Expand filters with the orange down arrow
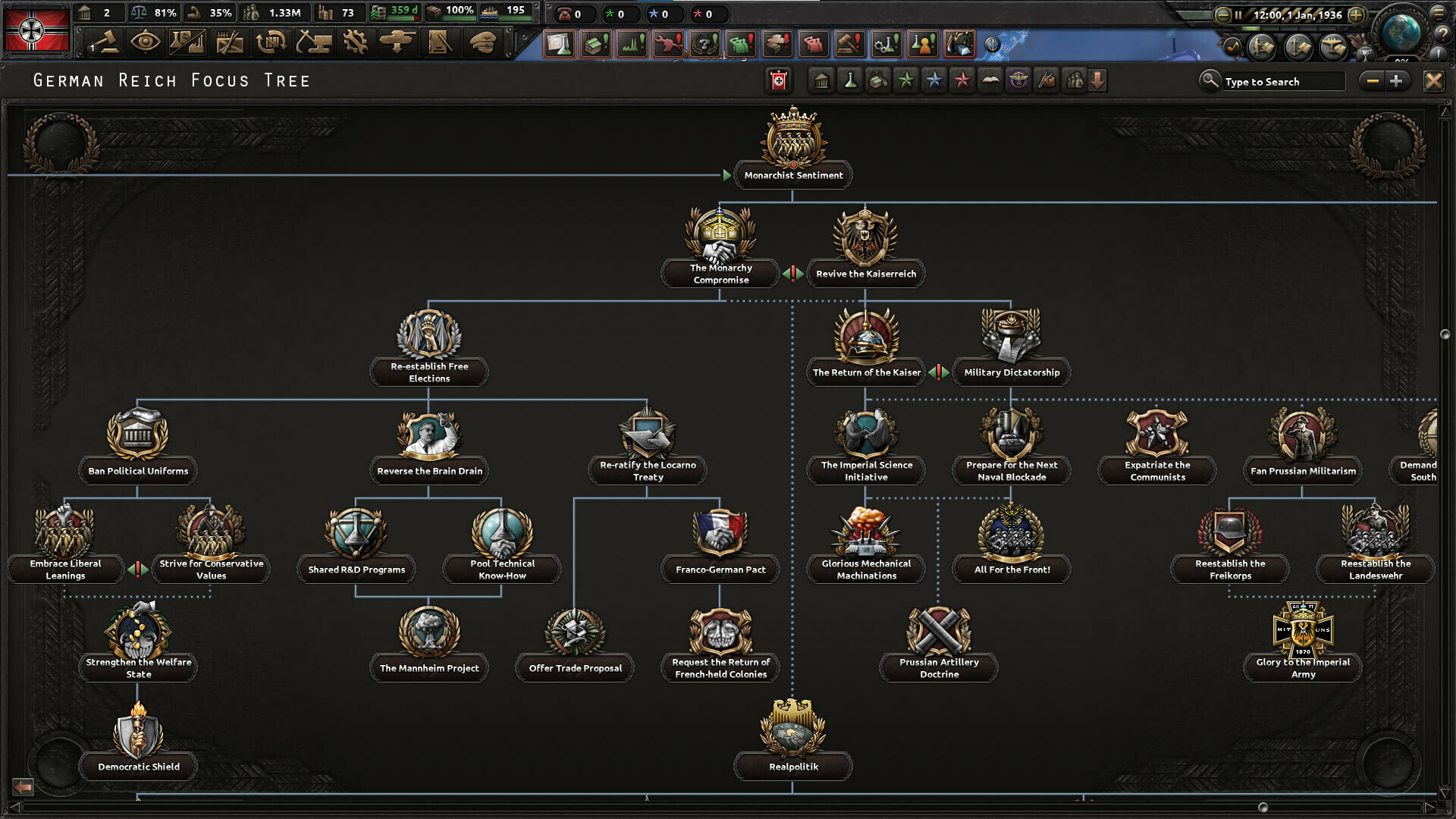Image resolution: width=1456 pixels, height=819 pixels. [x=1098, y=80]
